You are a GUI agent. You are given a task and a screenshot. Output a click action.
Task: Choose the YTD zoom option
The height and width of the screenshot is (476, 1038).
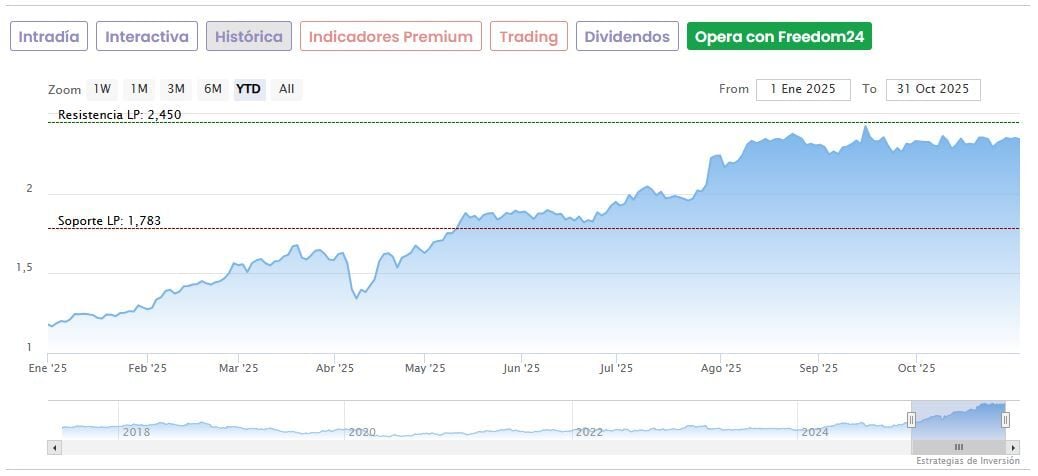pos(248,89)
